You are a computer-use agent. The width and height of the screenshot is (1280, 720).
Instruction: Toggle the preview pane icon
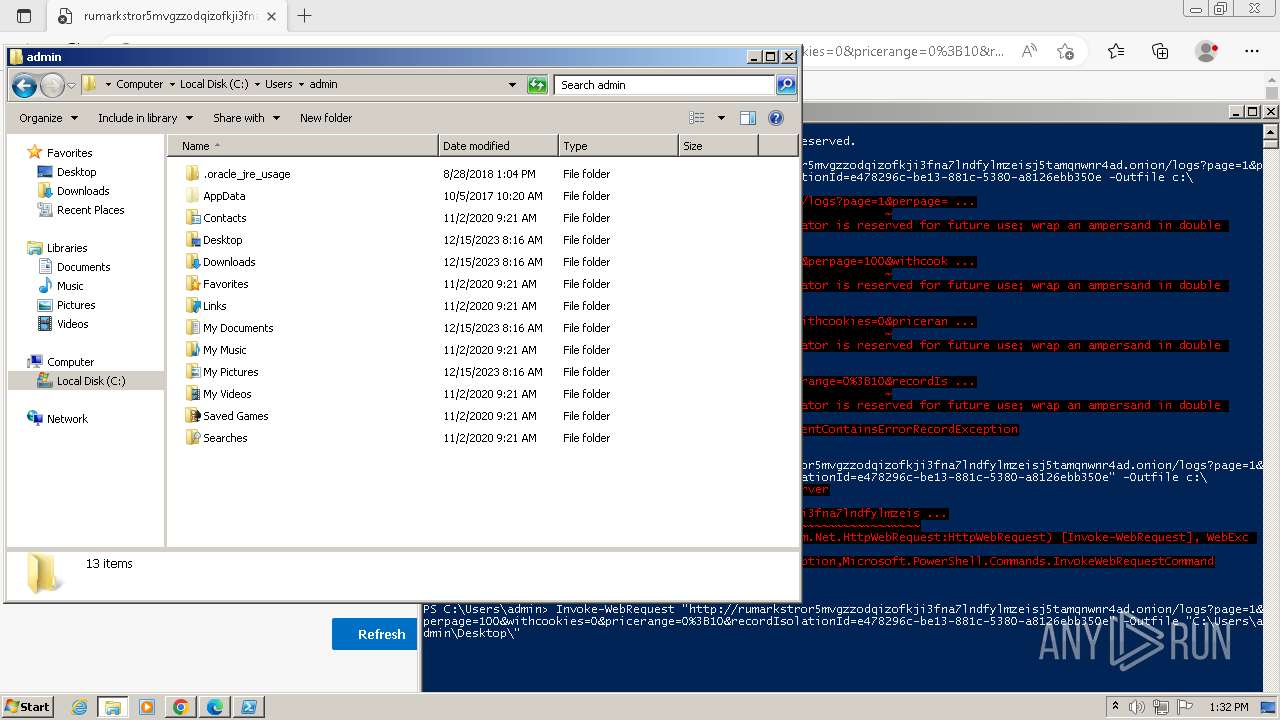(748, 118)
